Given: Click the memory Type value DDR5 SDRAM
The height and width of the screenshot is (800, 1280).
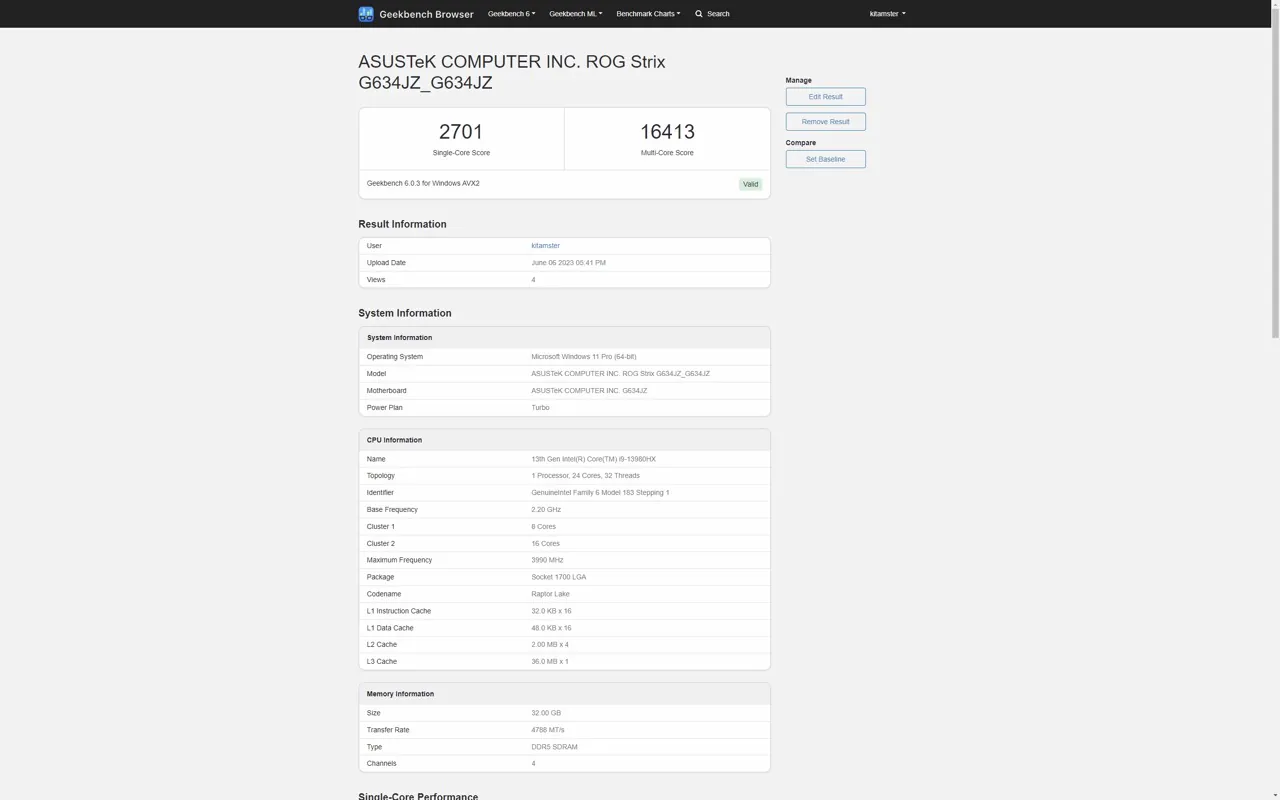Looking at the screenshot, I should point(554,747).
